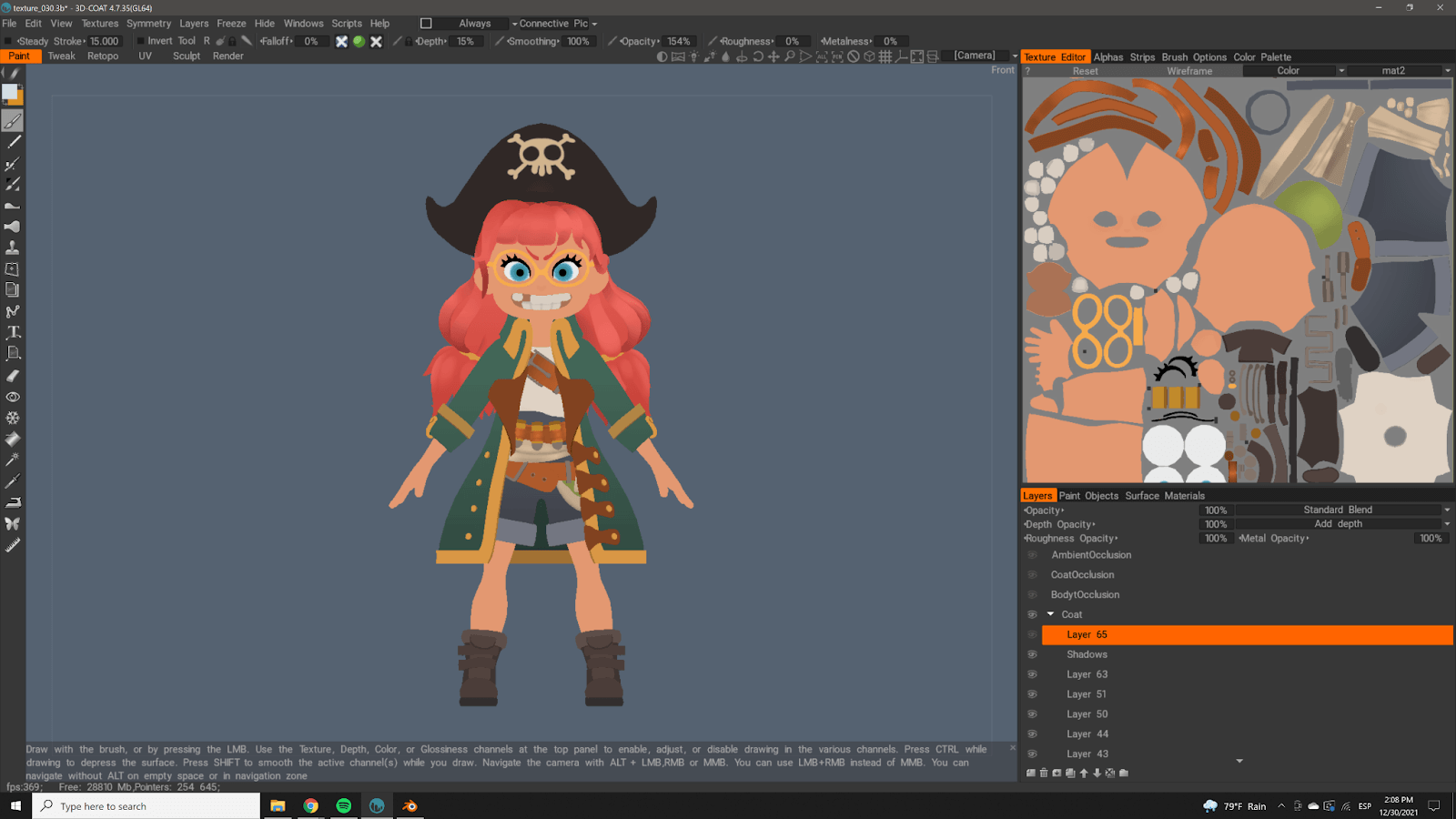Viewport: 1456px width, 819px height.
Task: Select the curves spline tool
Action: (13, 311)
